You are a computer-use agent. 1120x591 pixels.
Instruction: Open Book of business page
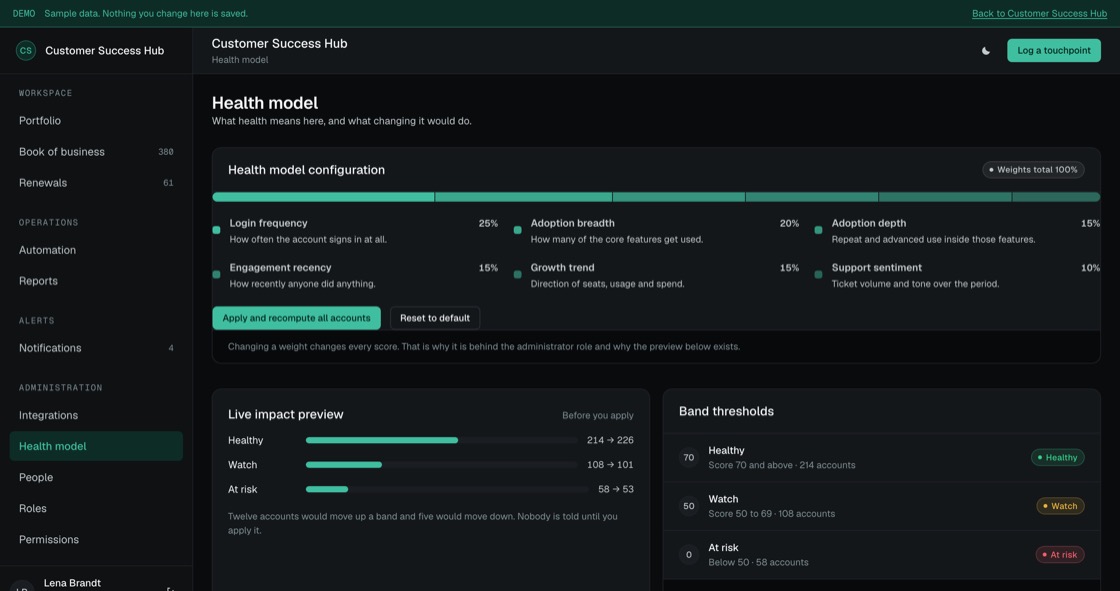tap(96, 152)
